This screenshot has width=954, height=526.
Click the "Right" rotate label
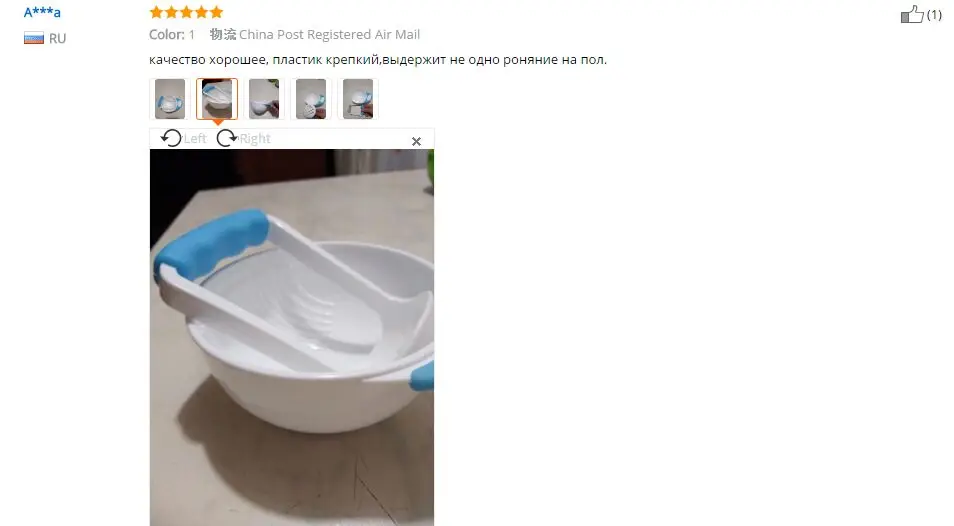(255, 139)
